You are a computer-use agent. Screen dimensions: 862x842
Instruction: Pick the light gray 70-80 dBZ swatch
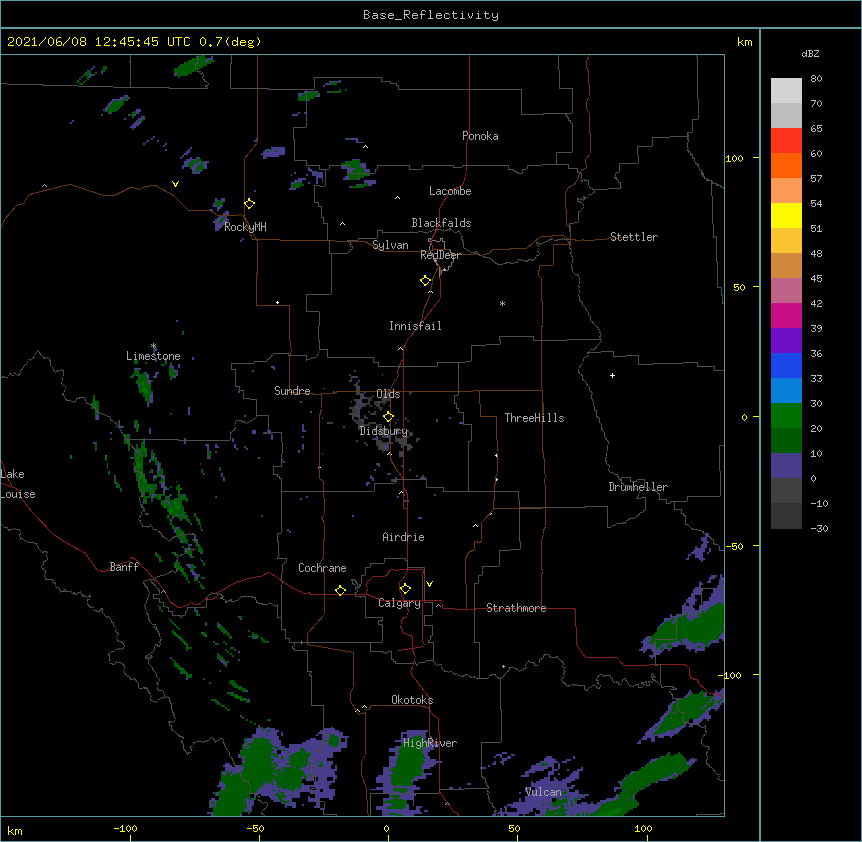point(786,91)
